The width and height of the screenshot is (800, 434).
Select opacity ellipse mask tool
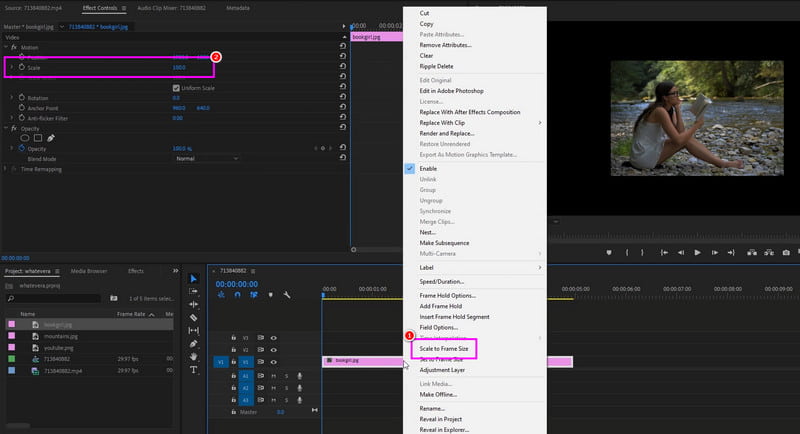coord(24,138)
